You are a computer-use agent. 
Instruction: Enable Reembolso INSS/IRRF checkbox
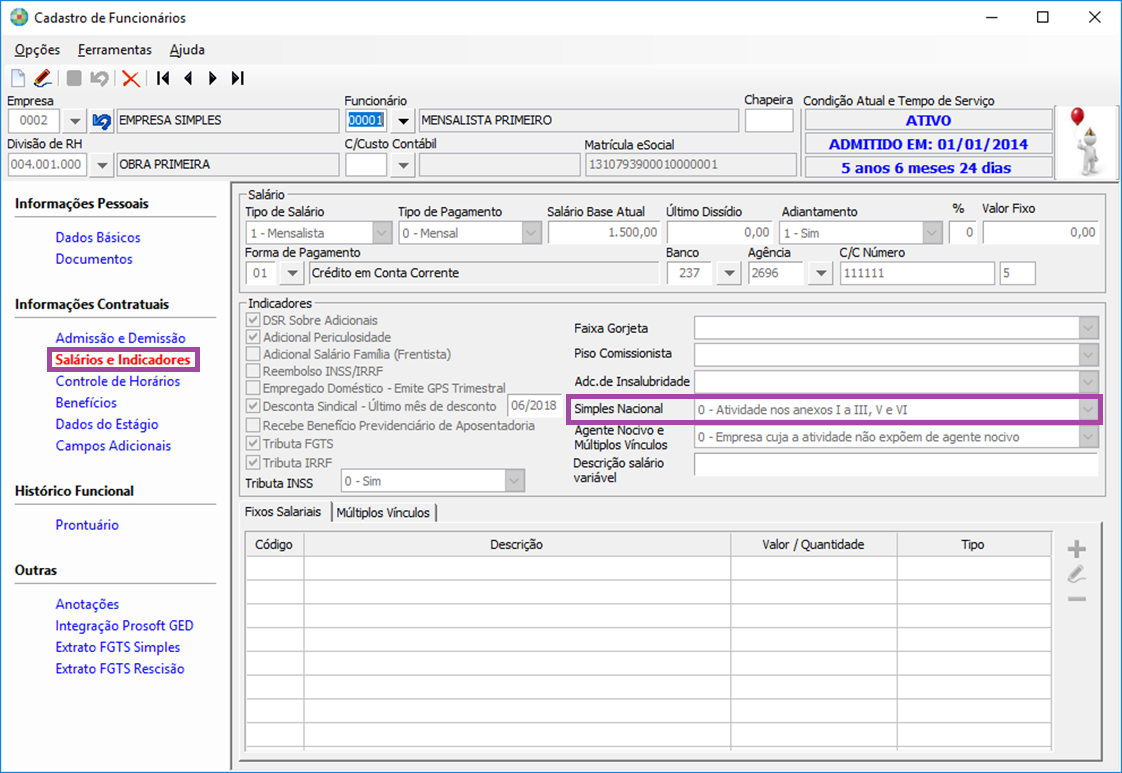point(252,370)
